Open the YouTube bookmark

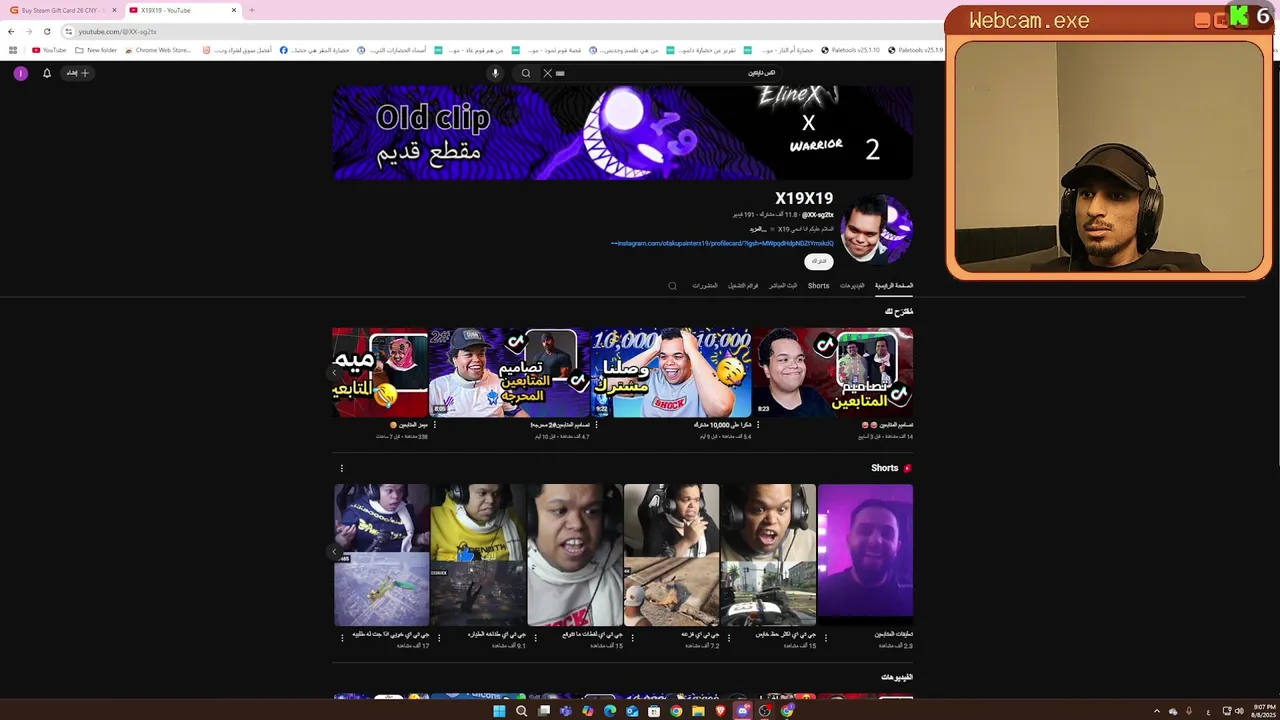tap(49, 50)
